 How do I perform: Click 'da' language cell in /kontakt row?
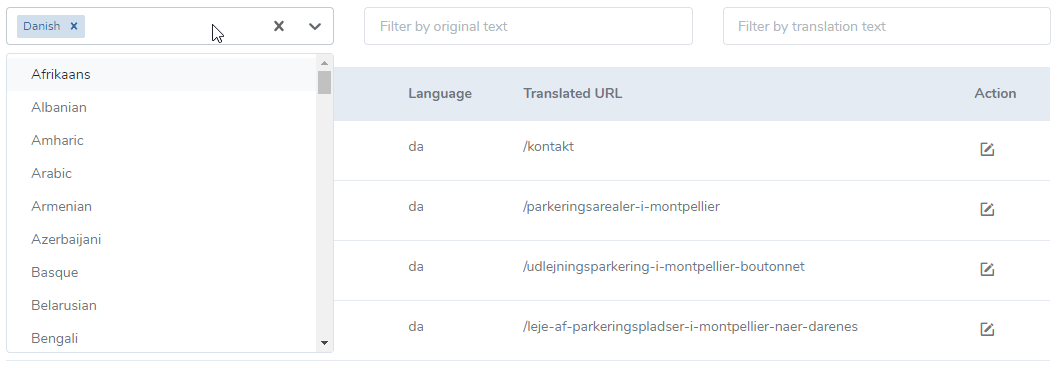coord(416,147)
